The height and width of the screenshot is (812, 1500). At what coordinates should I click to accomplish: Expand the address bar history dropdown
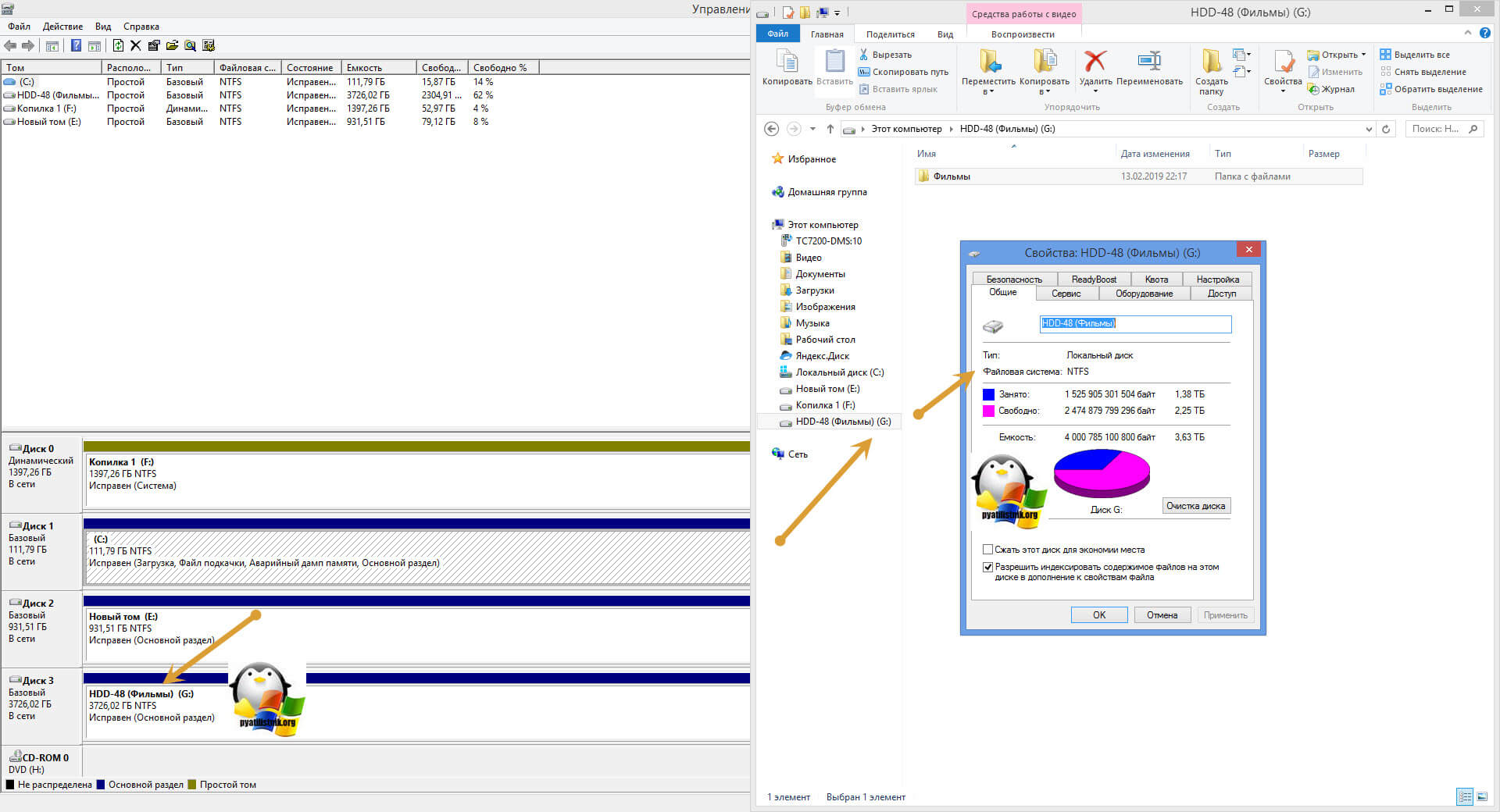1368,129
